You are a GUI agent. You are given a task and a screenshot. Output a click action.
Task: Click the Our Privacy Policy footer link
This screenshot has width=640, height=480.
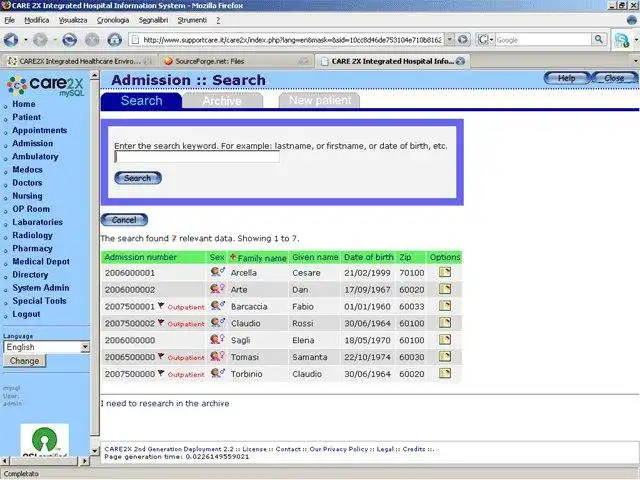click(x=339, y=449)
